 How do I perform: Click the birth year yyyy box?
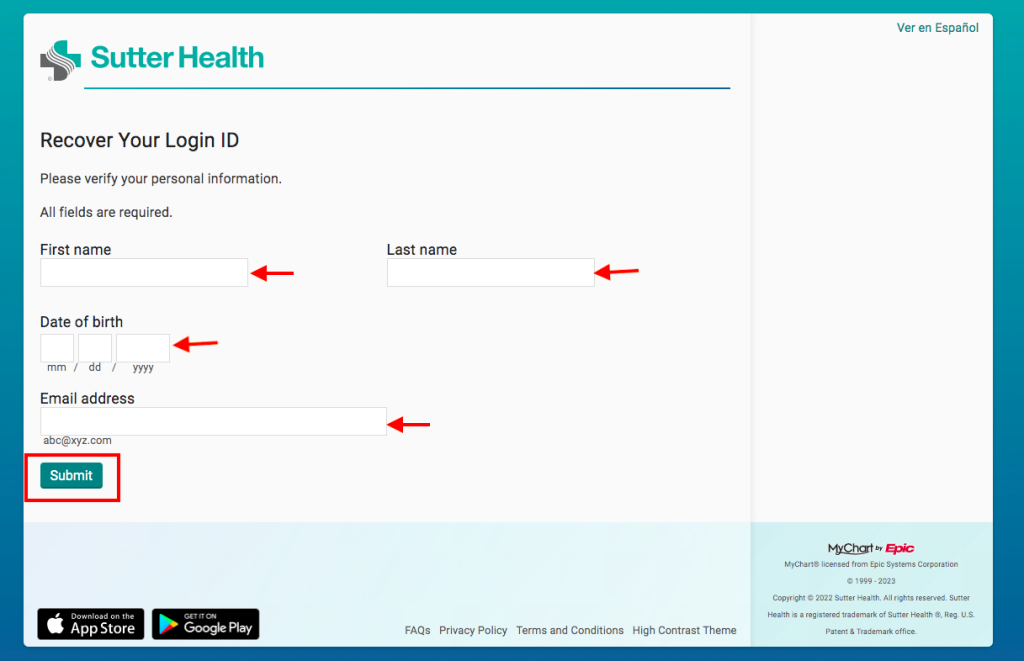(x=143, y=347)
